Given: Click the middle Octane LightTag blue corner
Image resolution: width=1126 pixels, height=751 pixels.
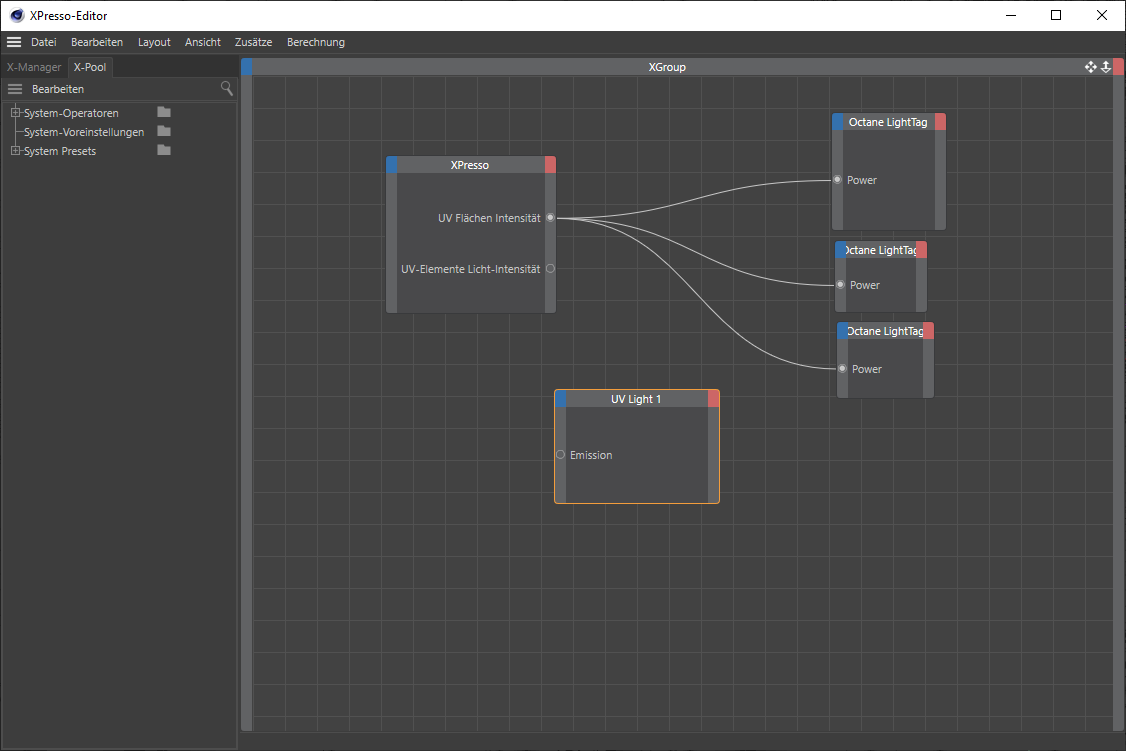Looking at the screenshot, I should pyautogui.click(x=840, y=250).
